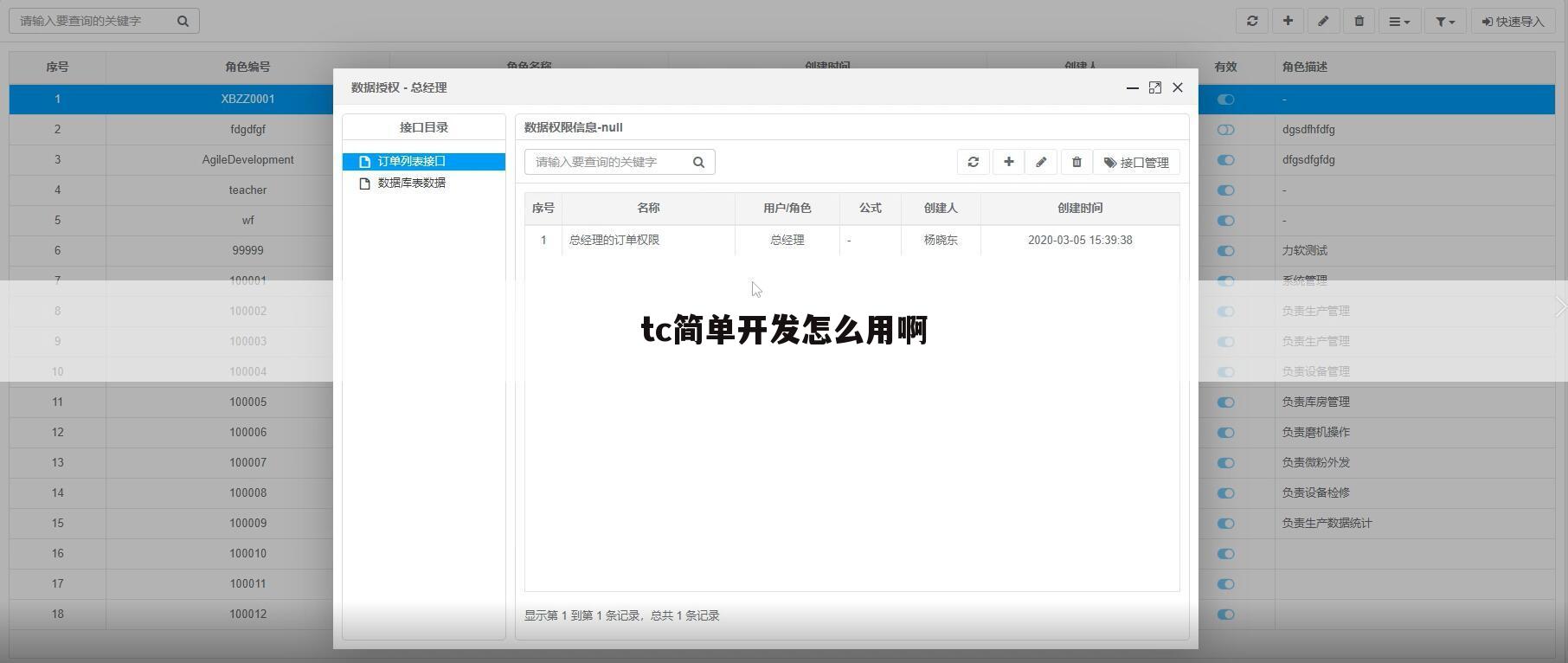
Task: Toggle 有效 switch for row 100009
Action: coord(1225,524)
